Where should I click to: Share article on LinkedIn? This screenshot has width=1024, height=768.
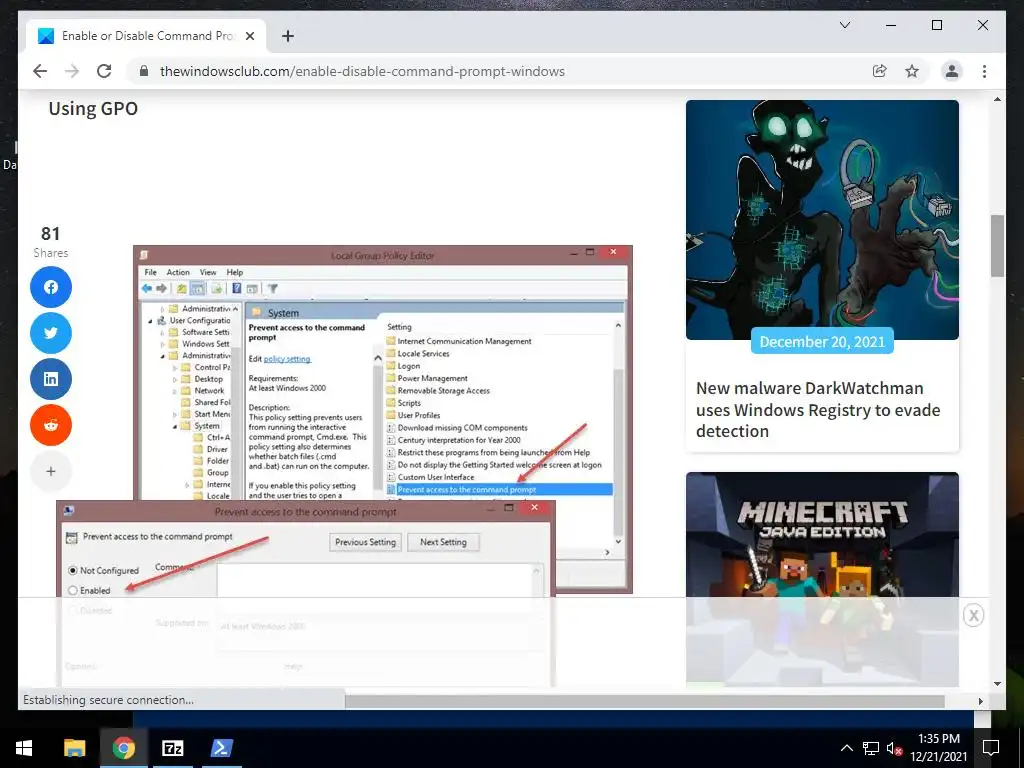click(x=51, y=379)
